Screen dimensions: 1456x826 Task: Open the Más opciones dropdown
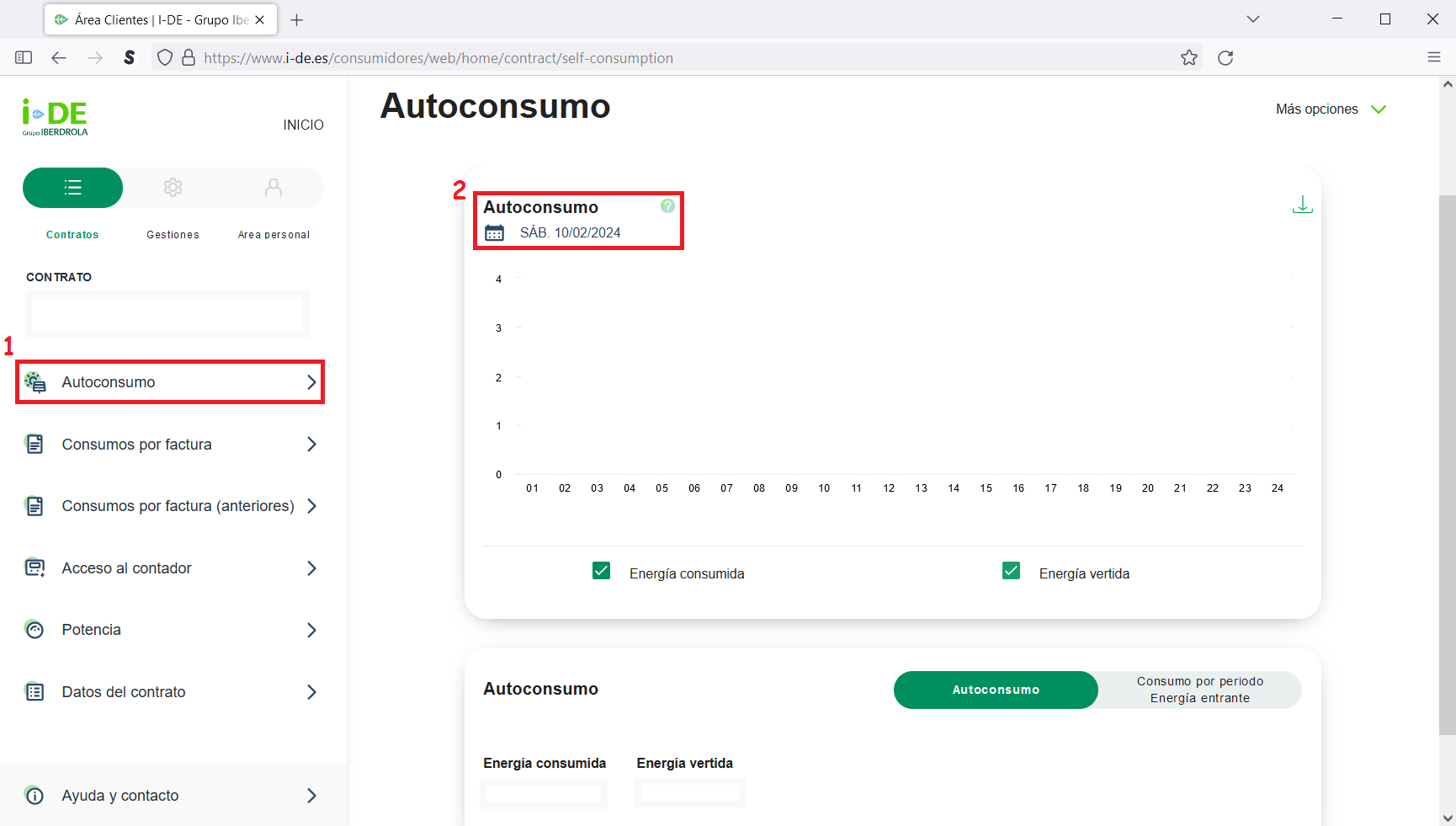tap(1331, 109)
